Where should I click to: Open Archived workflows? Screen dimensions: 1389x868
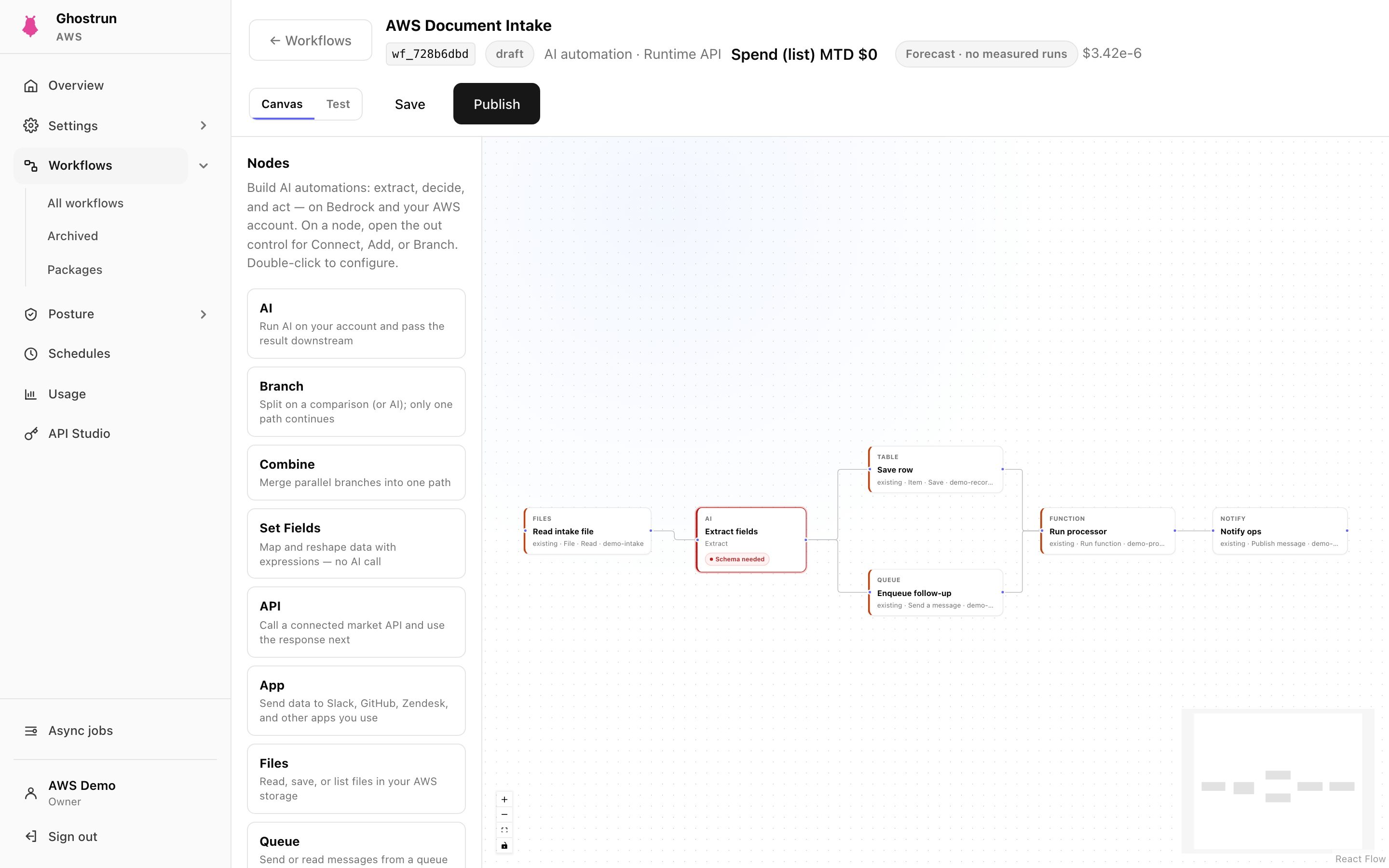[x=73, y=236]
